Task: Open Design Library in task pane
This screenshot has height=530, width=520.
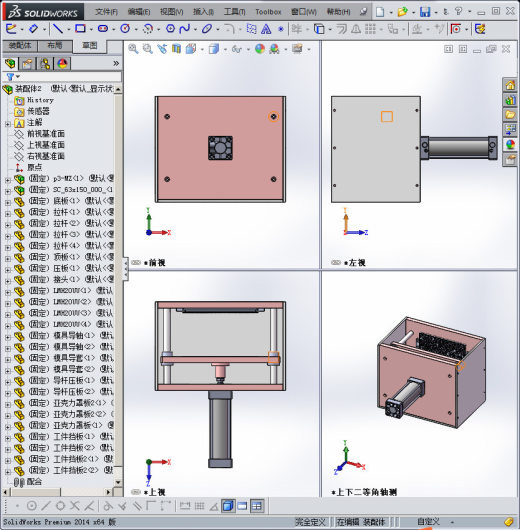Action: (510, 100)
